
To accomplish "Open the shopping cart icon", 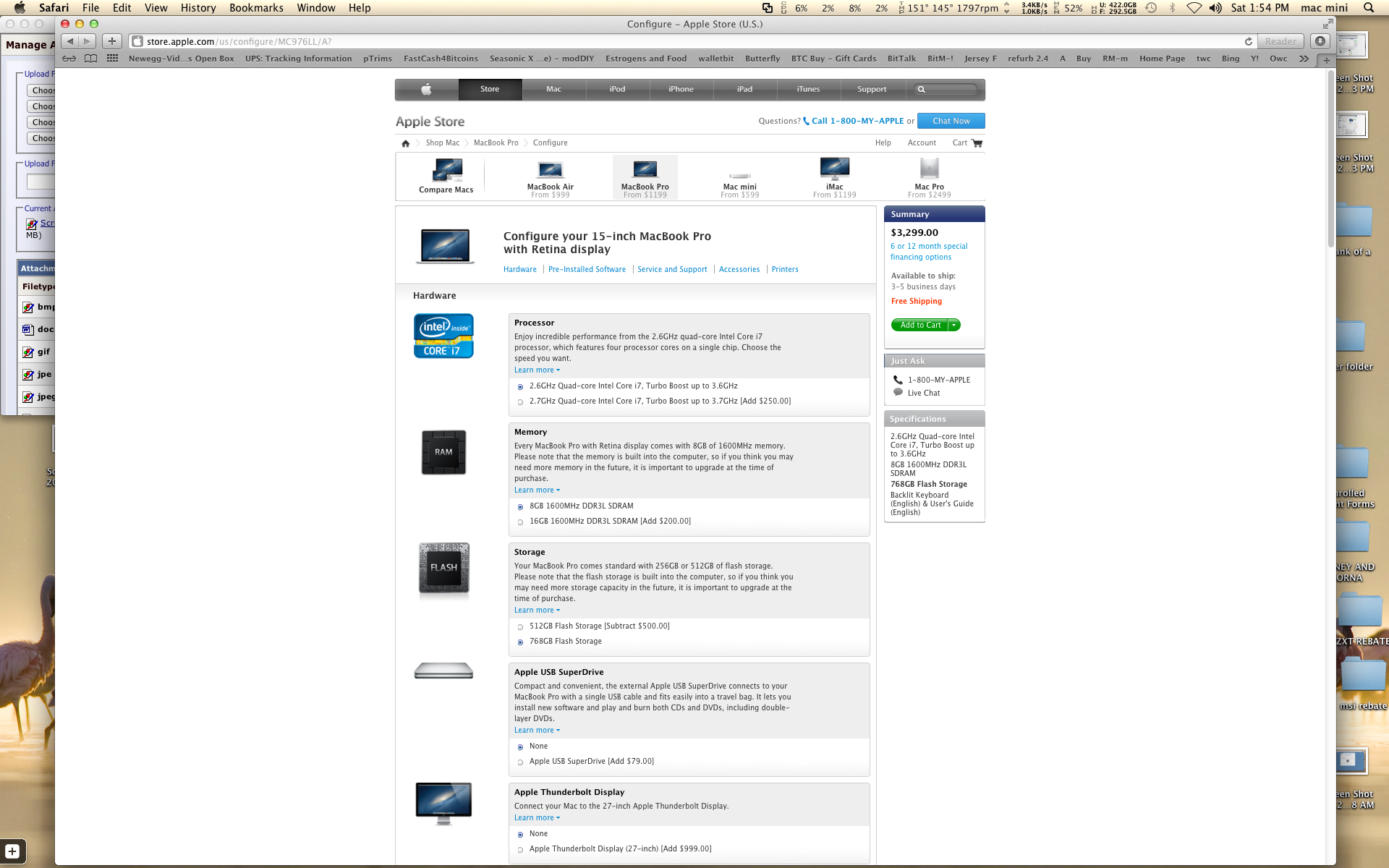I will [x=977, y=143].
